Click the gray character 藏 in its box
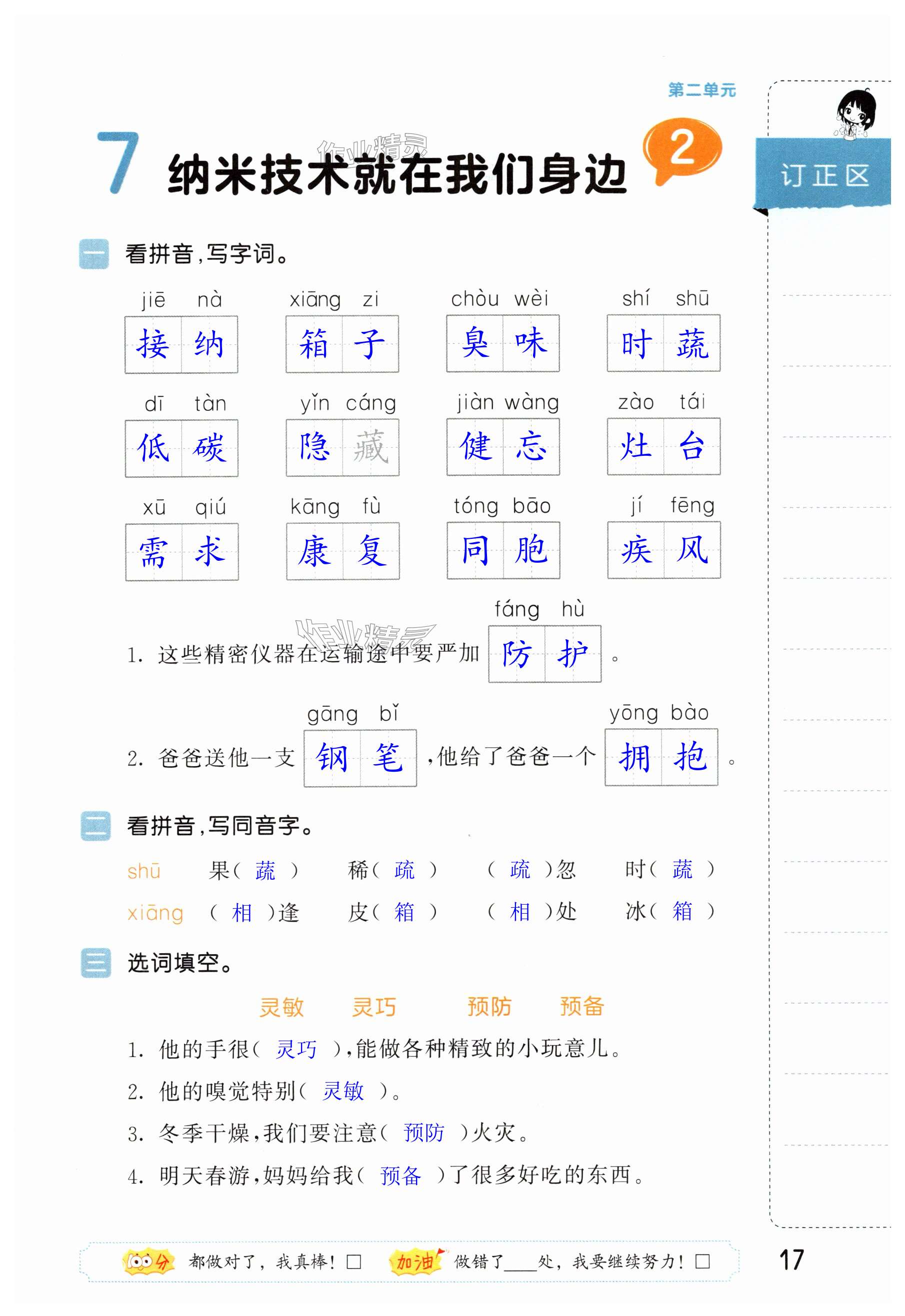The width and height of the screenshot is (905, 1316). point(371,448)
